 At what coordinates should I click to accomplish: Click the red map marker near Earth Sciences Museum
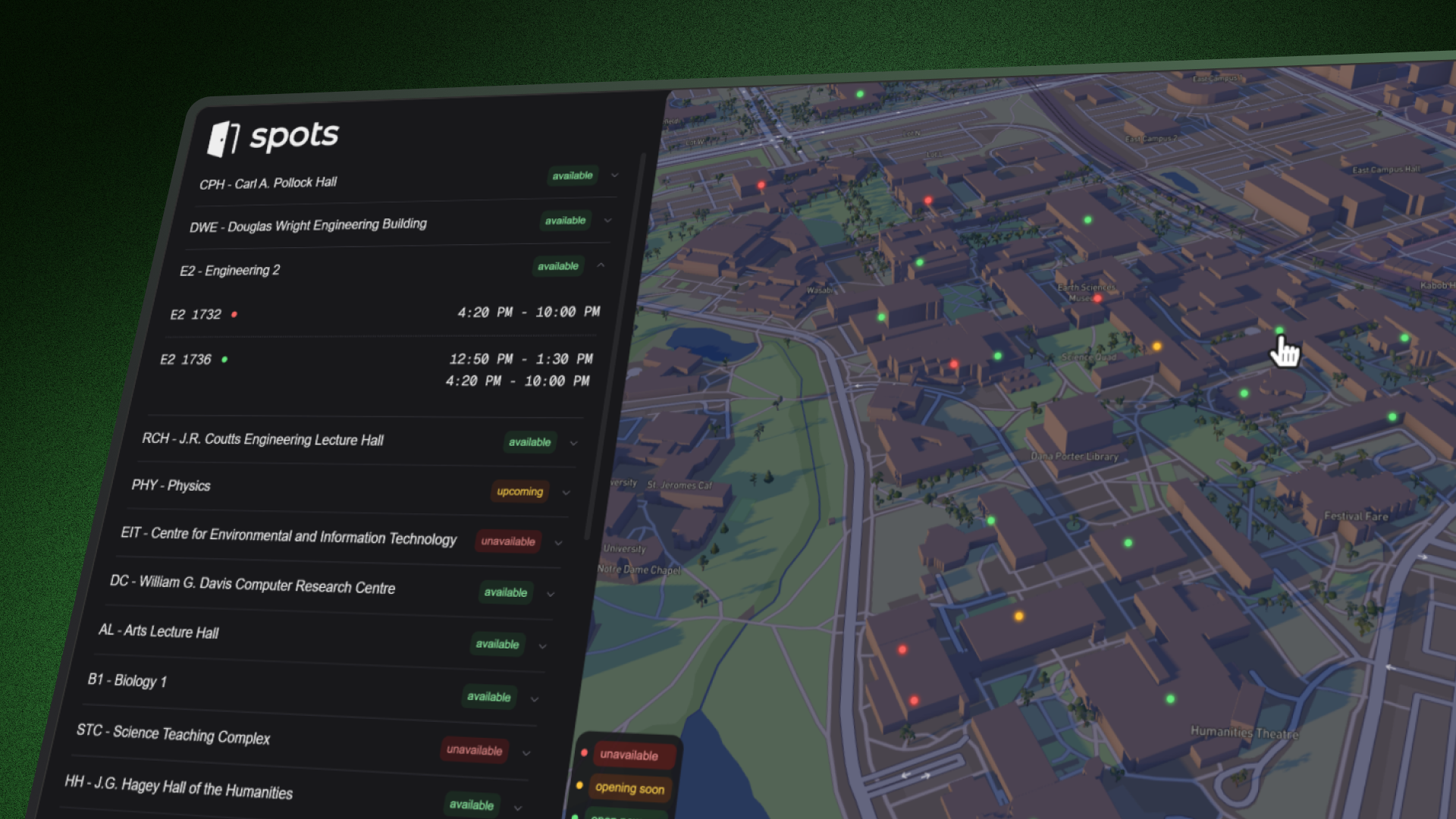[1097, 299]
